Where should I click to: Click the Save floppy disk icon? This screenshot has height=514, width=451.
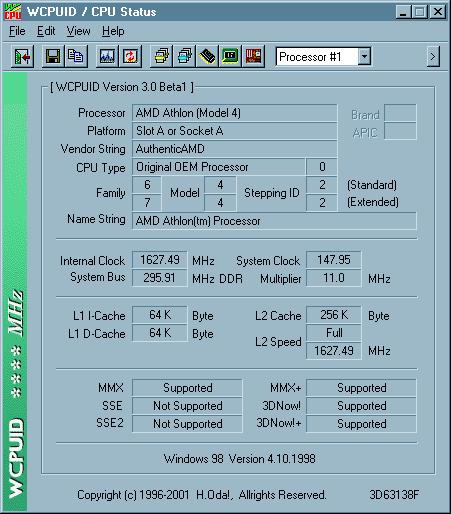pyautogui.click(x=53, y=56)
